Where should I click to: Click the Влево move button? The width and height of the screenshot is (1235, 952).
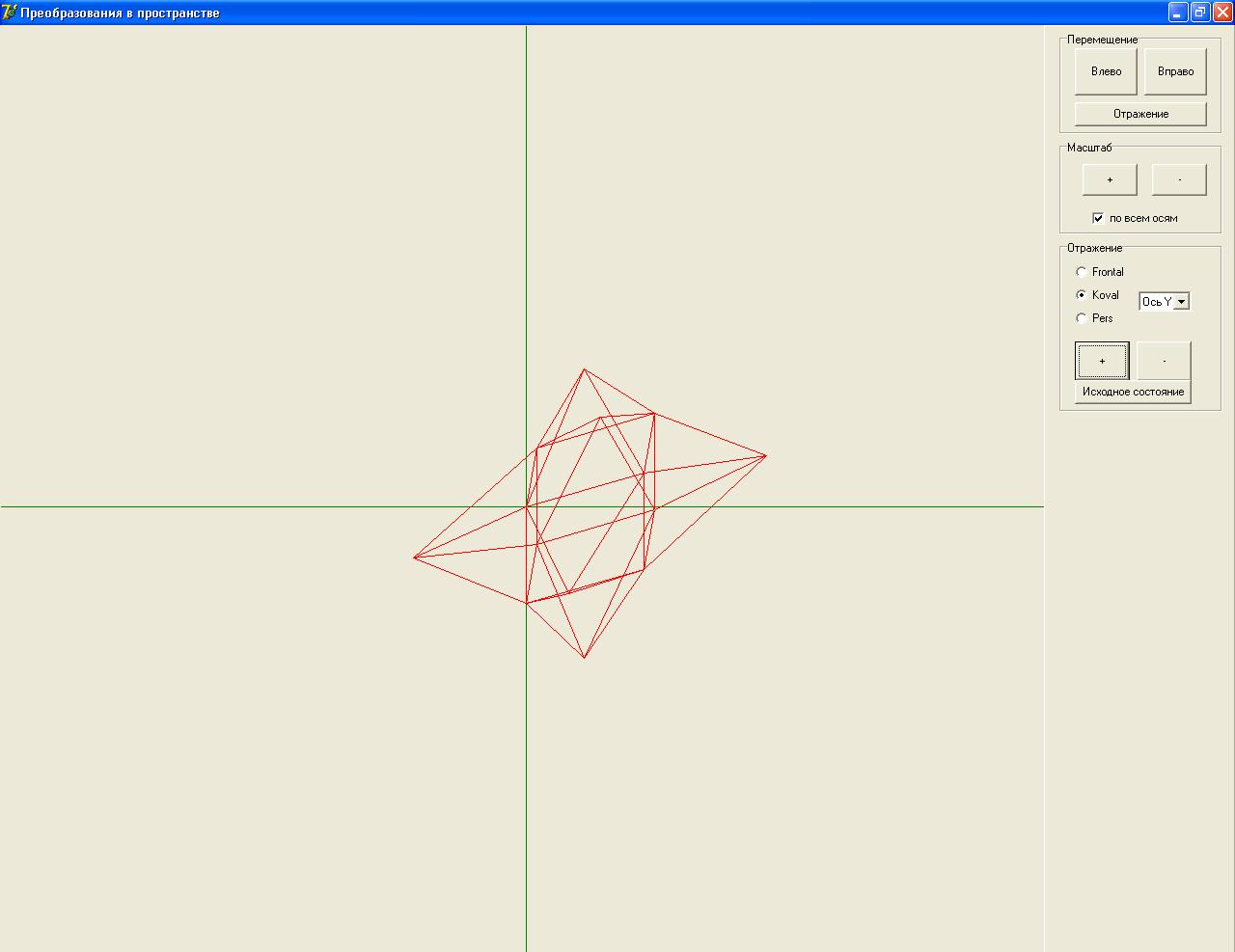click(x=1106, y=71)
